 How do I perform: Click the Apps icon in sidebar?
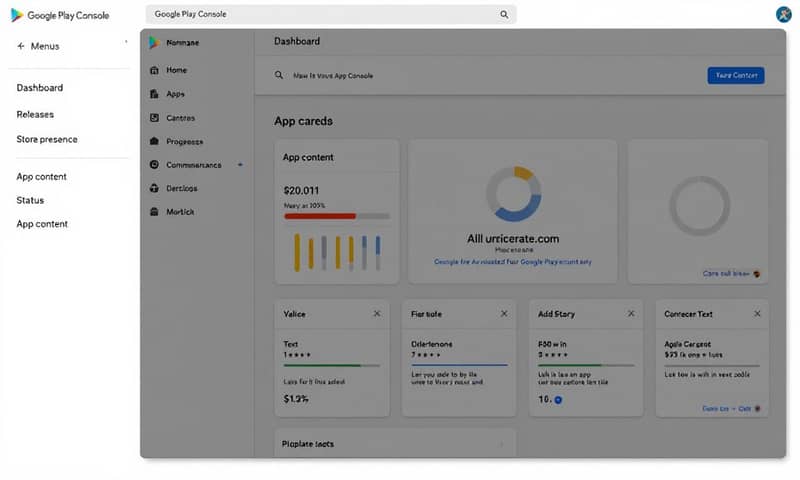154,94
